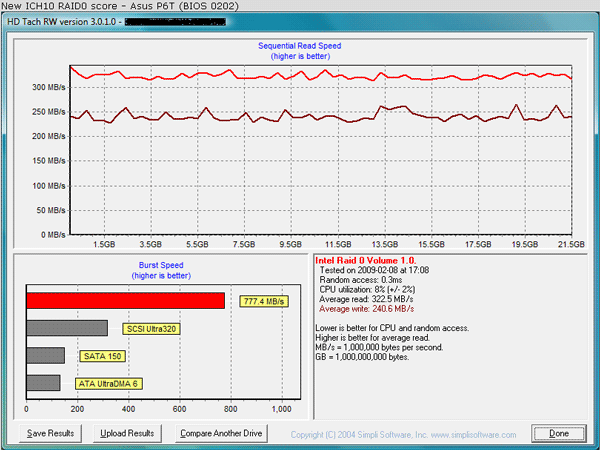The image size is (600, 450).
Task: Click the 1,000 burst axis label
Action: tap(282, 409)
